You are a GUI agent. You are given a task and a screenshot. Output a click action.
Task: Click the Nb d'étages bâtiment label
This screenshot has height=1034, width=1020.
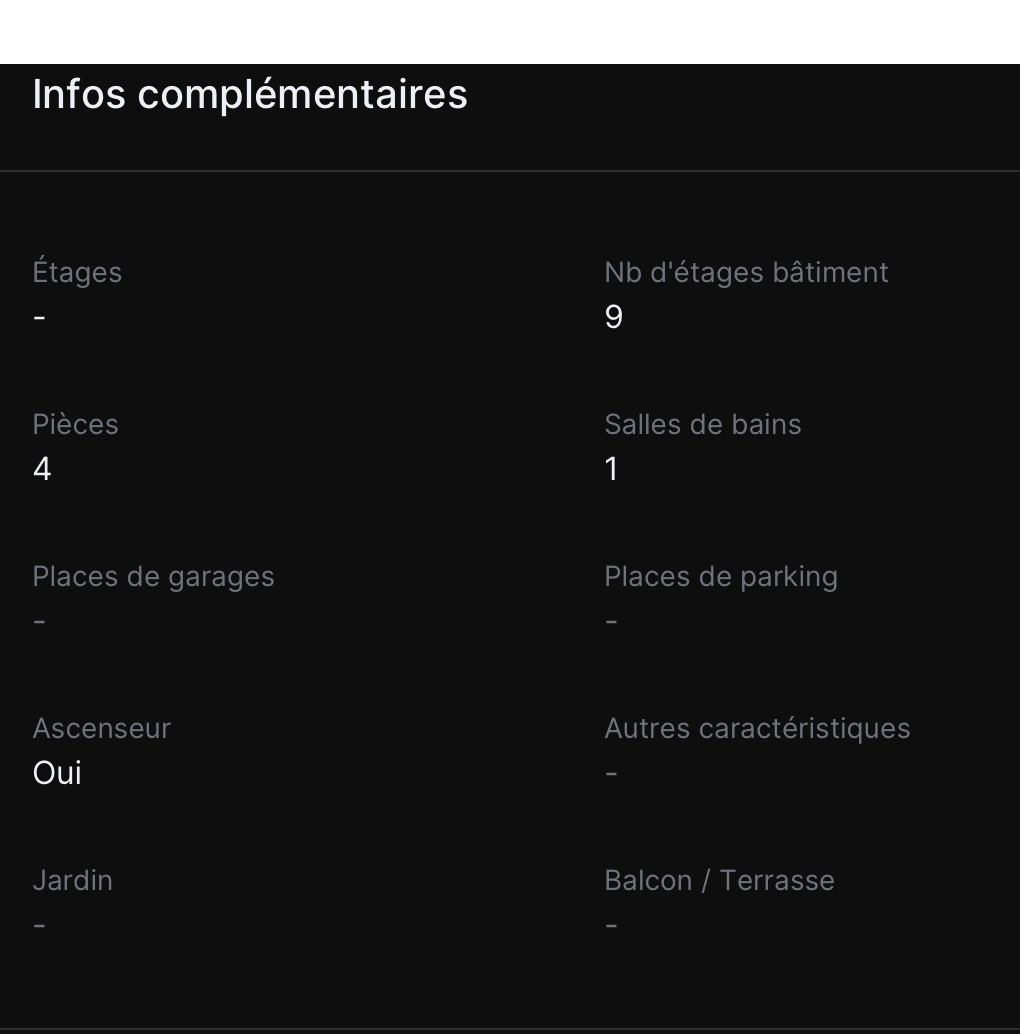tap(746, 272)
